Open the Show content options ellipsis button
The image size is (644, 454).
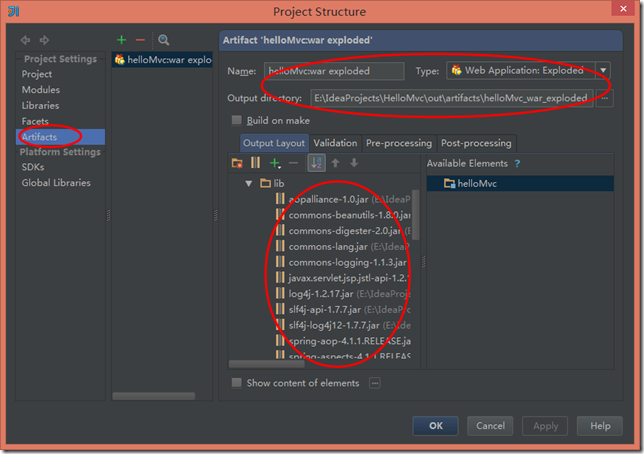click(x=375, y=383)
